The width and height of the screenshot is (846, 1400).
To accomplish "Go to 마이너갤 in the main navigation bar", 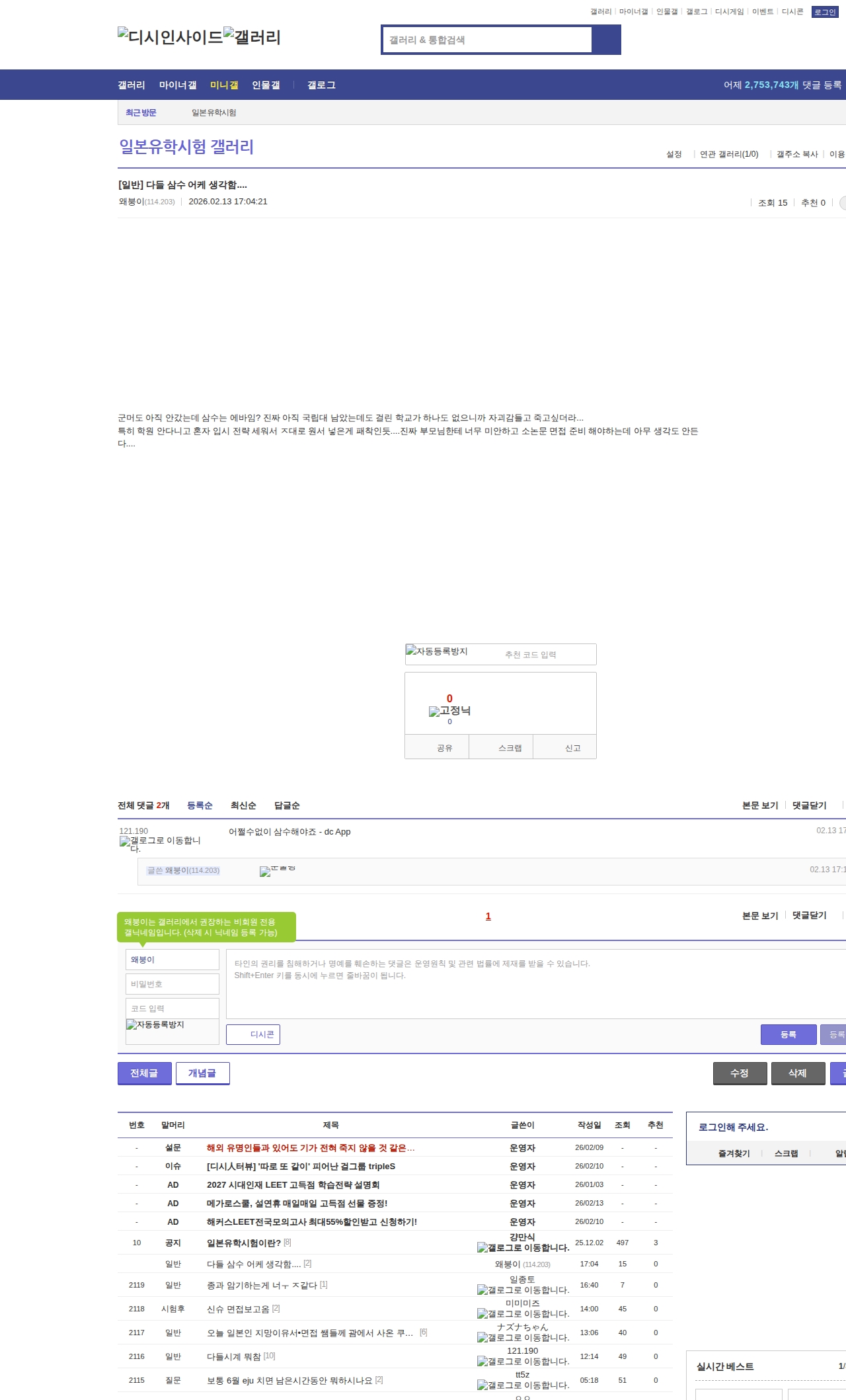I will (x=178, y=85).
